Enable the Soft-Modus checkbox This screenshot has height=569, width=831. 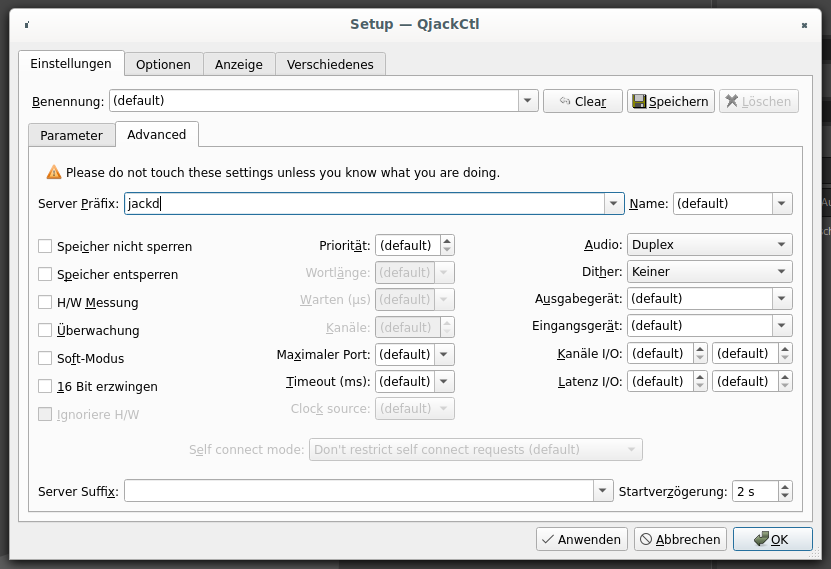[x=45, y=358]
